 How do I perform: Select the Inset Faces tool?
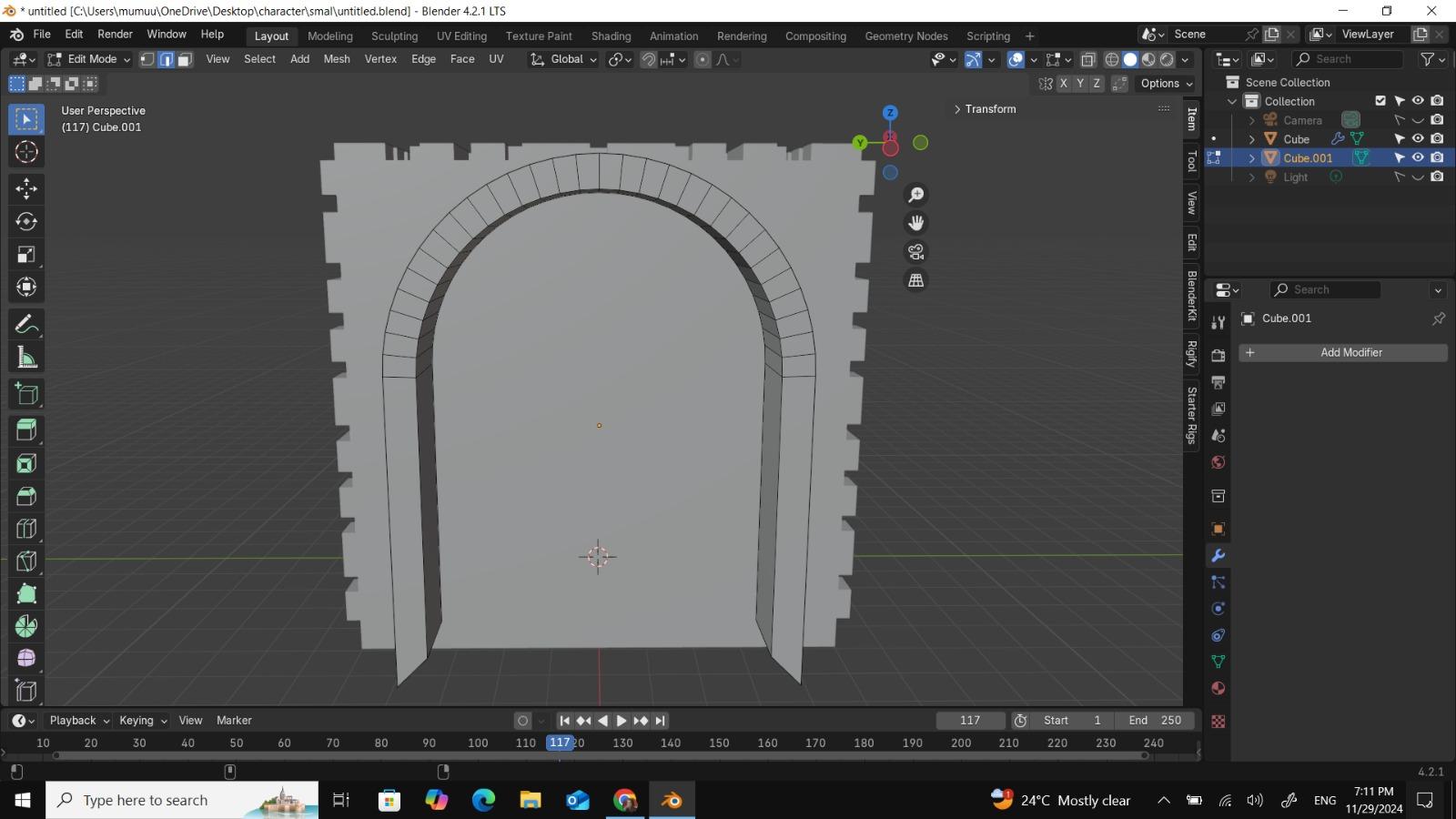click(x=26, y=463)
